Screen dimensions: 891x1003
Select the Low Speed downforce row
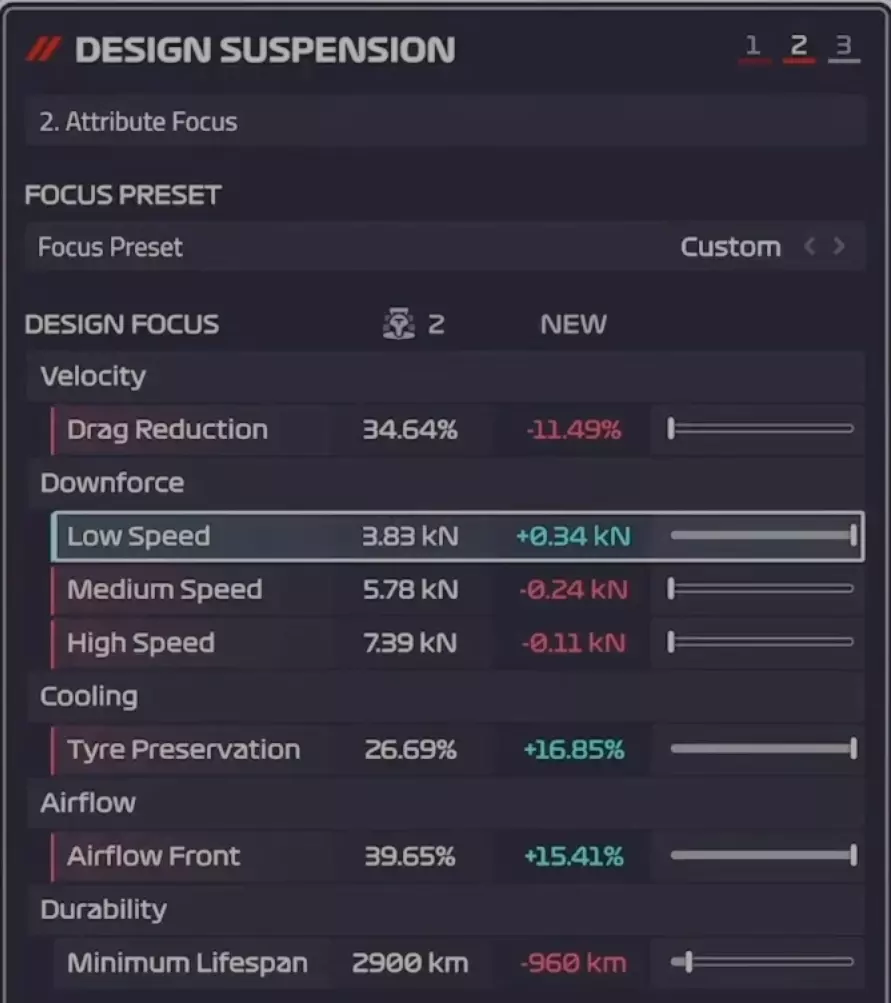point(139,536)
